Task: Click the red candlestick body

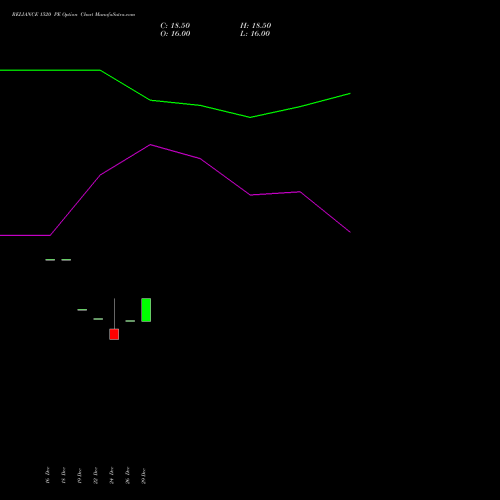Action: coord(114,334)
